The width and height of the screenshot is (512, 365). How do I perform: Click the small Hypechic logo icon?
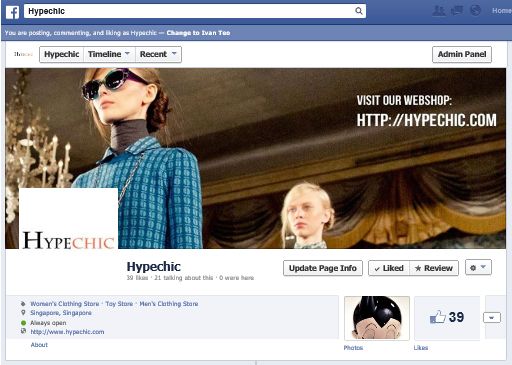coord(23,54)
